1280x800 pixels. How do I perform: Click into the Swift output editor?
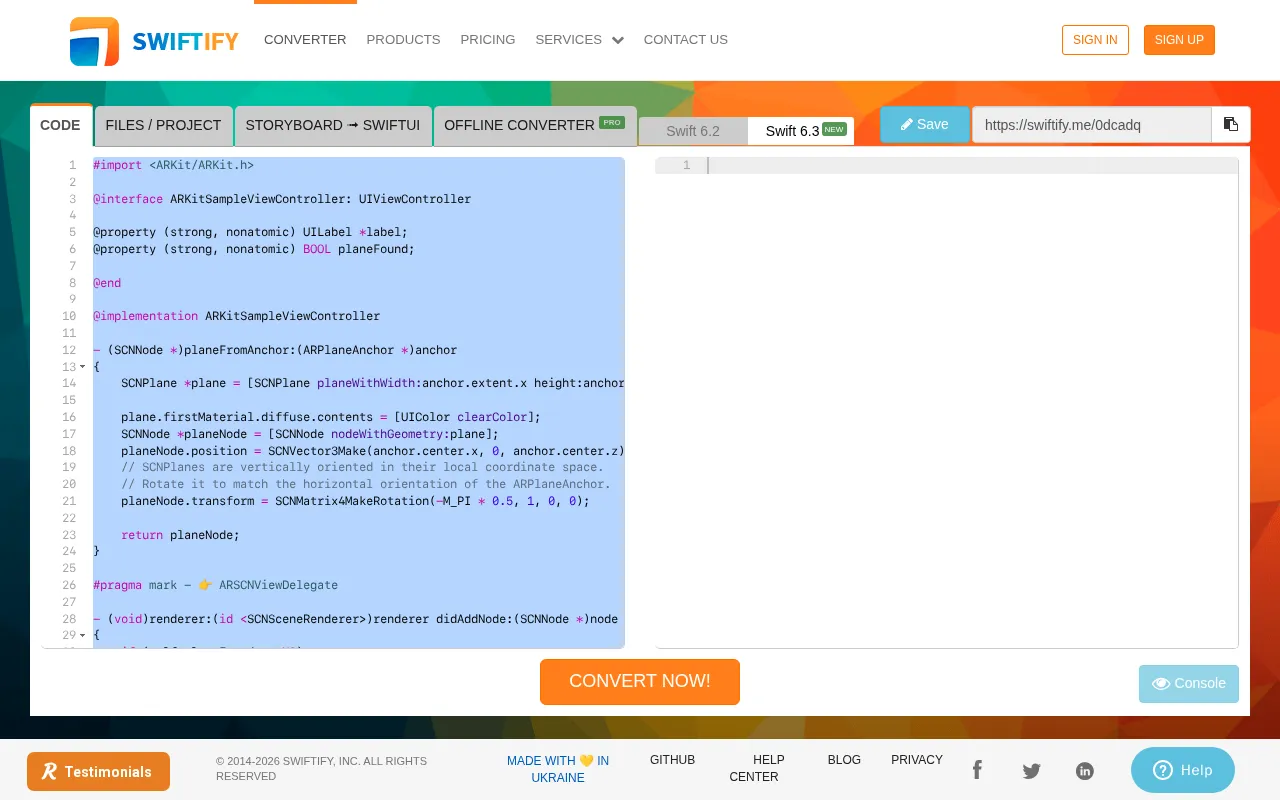coord(946,402)
